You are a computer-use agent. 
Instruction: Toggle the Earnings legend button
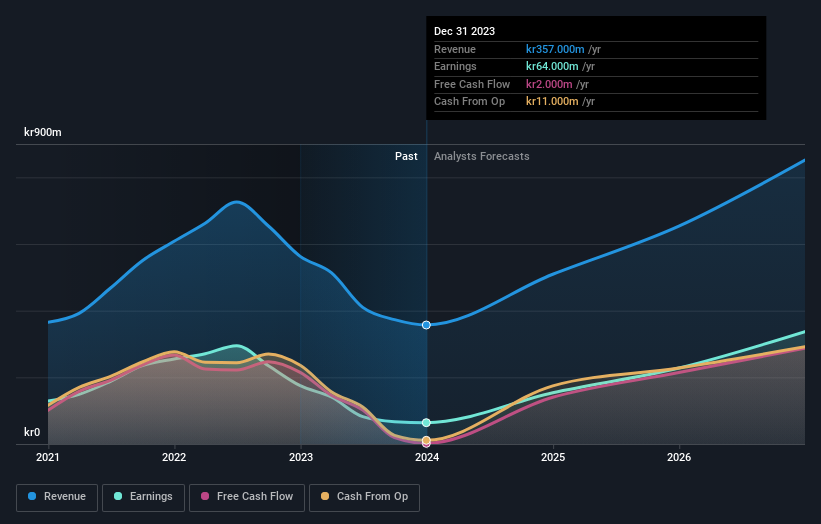pyautogui.click(x=143, y=497)
